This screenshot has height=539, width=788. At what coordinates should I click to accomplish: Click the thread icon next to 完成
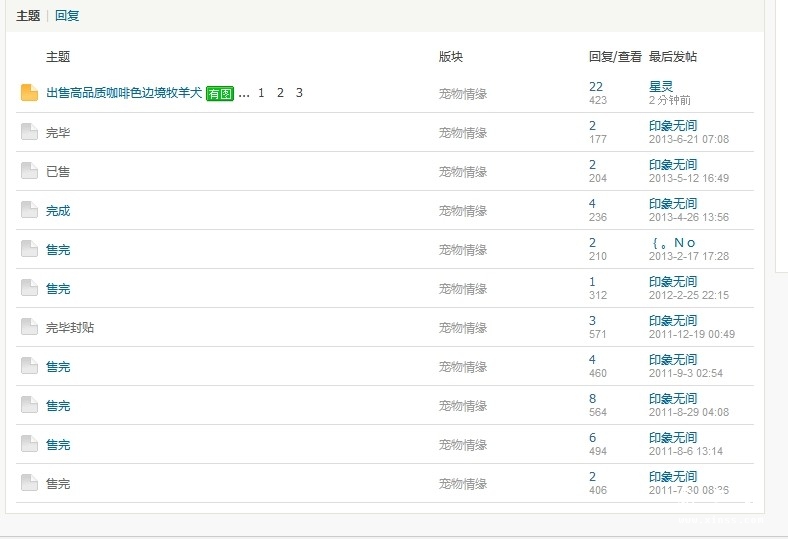click(29, 210)
